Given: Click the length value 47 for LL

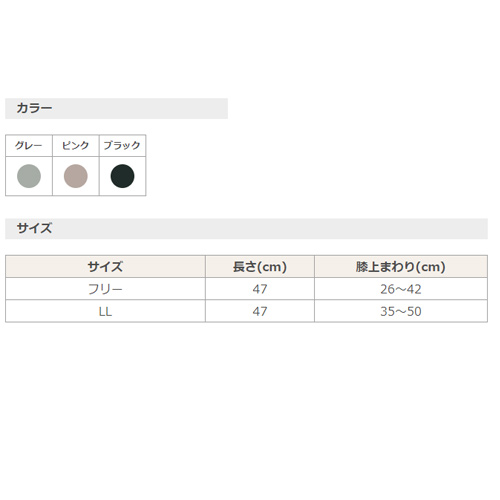Looking at the screenshot, I should 260,311.
